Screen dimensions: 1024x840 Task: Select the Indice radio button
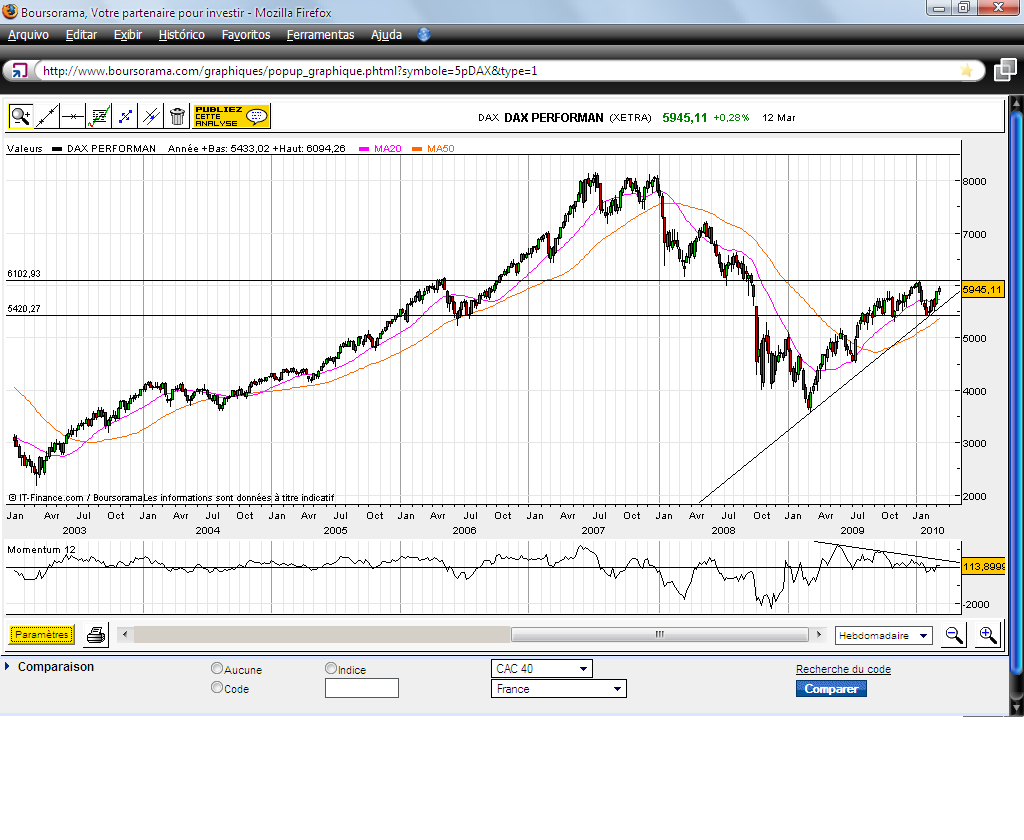(330, 668)
